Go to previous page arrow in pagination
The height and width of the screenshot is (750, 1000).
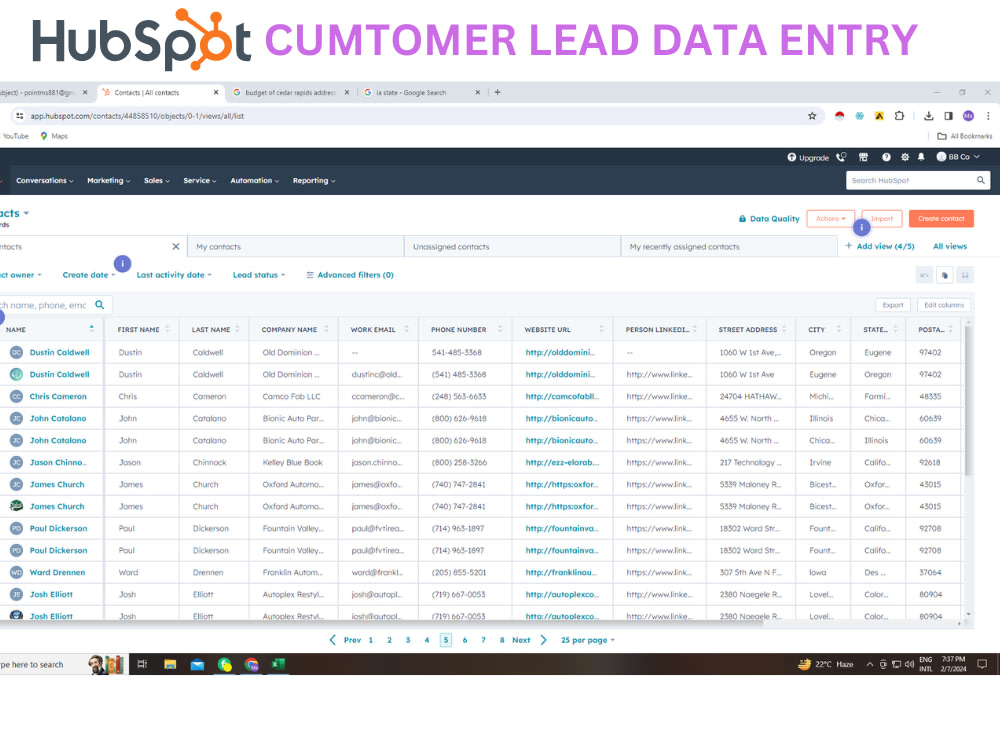(332, 640)
